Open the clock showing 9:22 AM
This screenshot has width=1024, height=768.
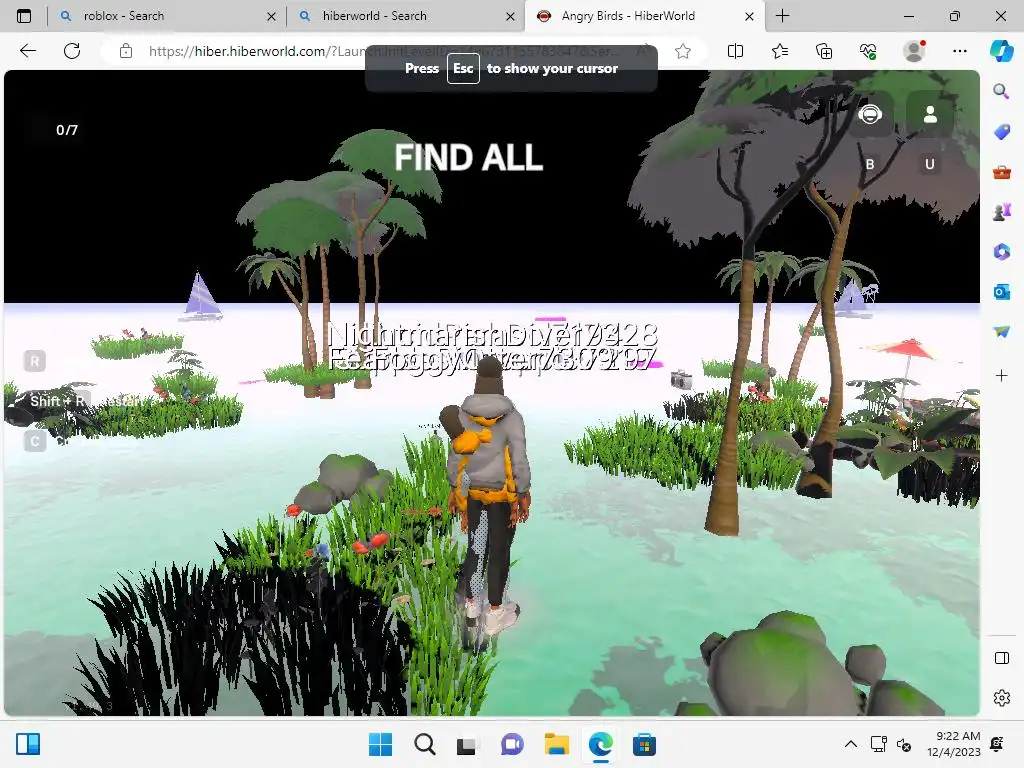click(953, 744)
